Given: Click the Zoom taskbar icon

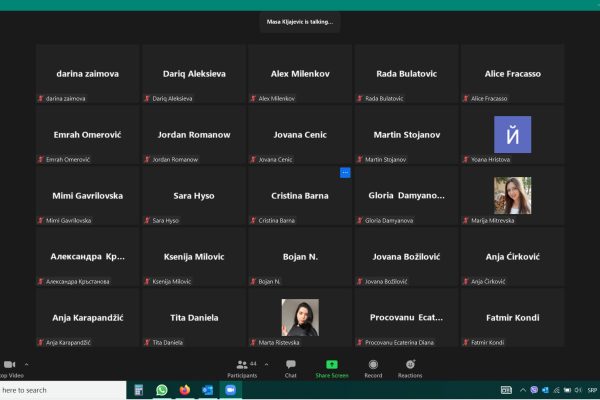Looking at the screenshot, I should 230,390.
